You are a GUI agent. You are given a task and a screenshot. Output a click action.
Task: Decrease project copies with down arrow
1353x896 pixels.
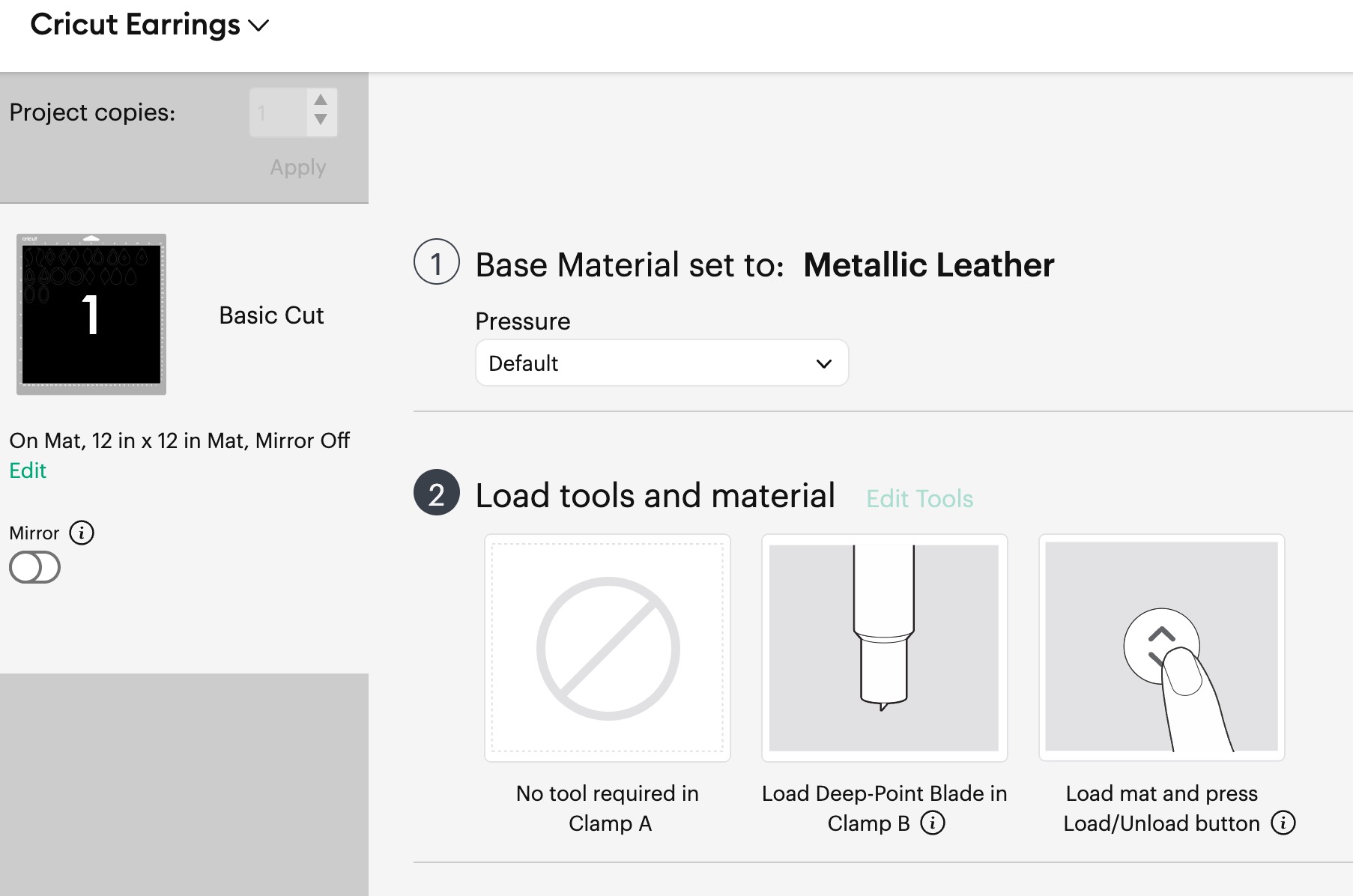(321, 120)
